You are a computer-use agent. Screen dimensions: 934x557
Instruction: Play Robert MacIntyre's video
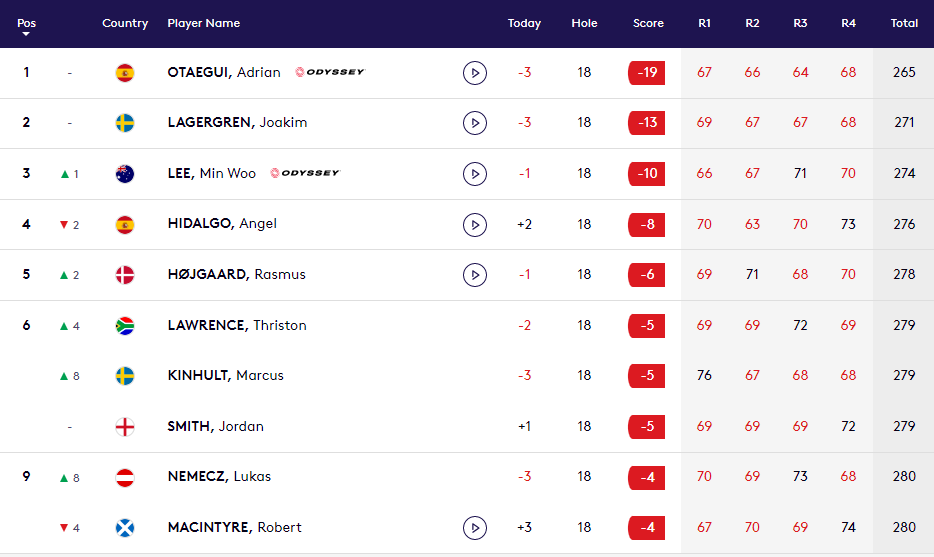475,527
